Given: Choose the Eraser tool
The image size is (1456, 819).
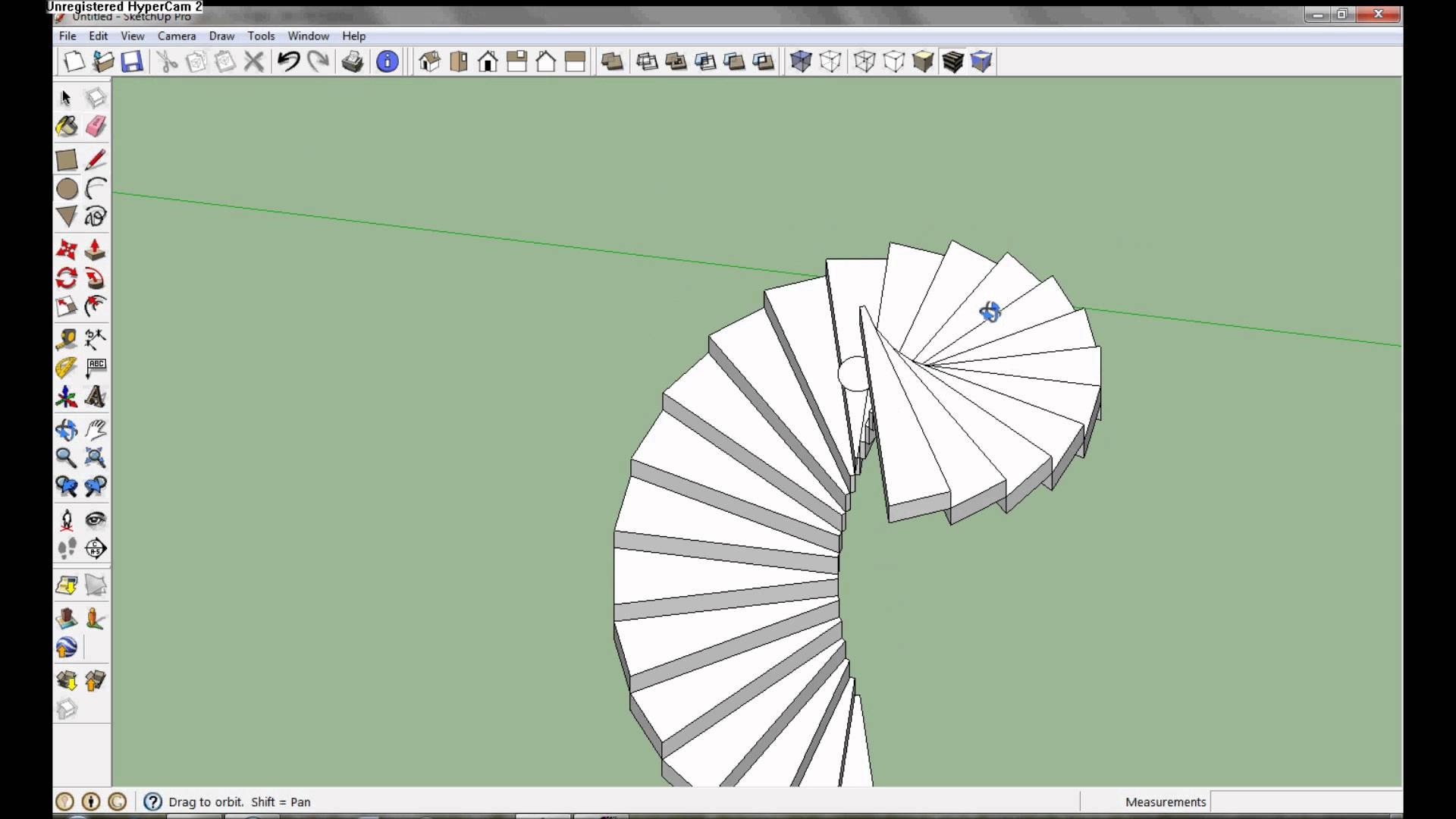Looking at the screenshot, I should [96, 126].
